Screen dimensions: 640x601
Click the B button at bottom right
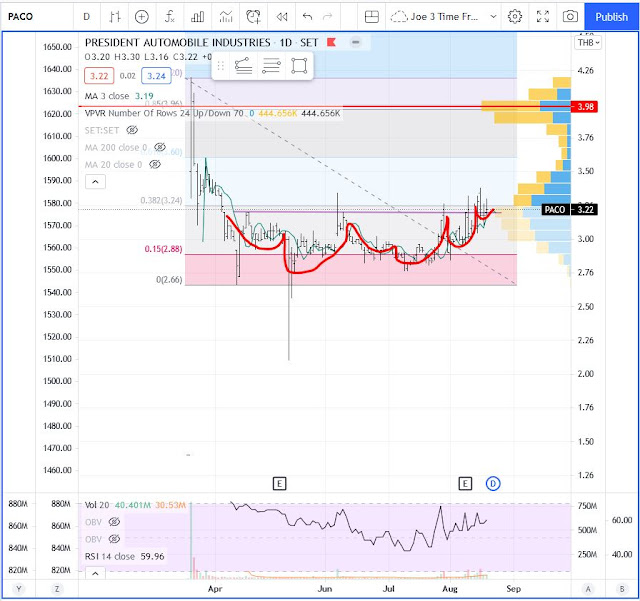[x=622, y=589]
